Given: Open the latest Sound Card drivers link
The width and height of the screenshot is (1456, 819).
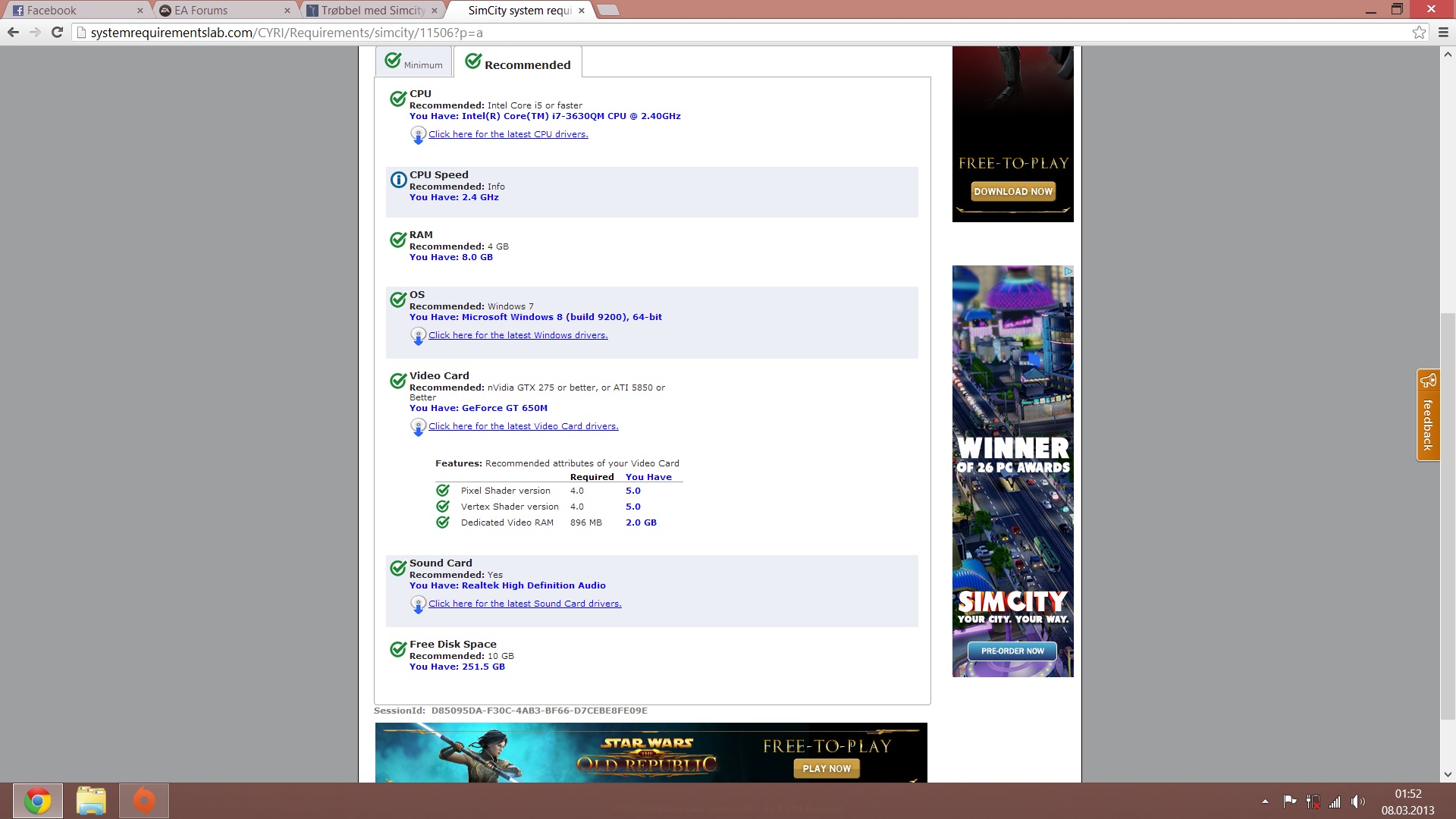Looking at the screenshot, I should click(x=525, y=604).
